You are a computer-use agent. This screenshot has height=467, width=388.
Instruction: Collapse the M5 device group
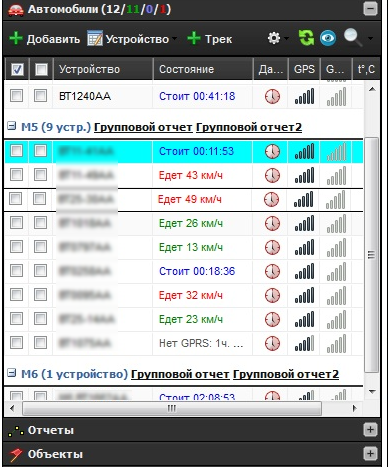click(x=12, y=126)
